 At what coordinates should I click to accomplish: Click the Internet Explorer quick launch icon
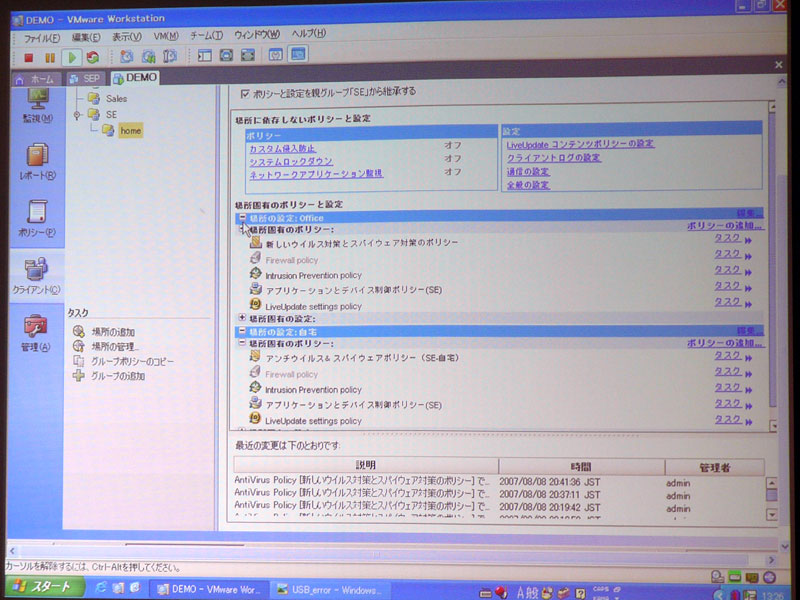101,588
